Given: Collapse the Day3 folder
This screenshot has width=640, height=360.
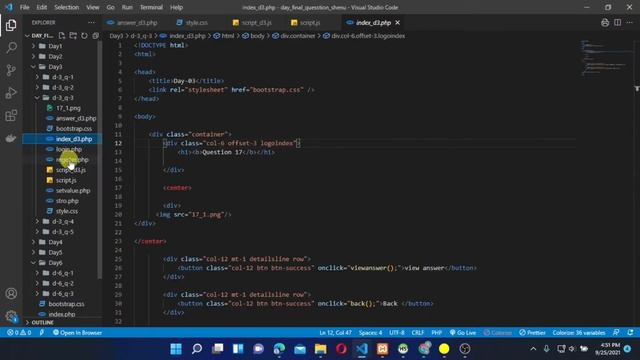Looking at the screenshot, I should point(55,67).
